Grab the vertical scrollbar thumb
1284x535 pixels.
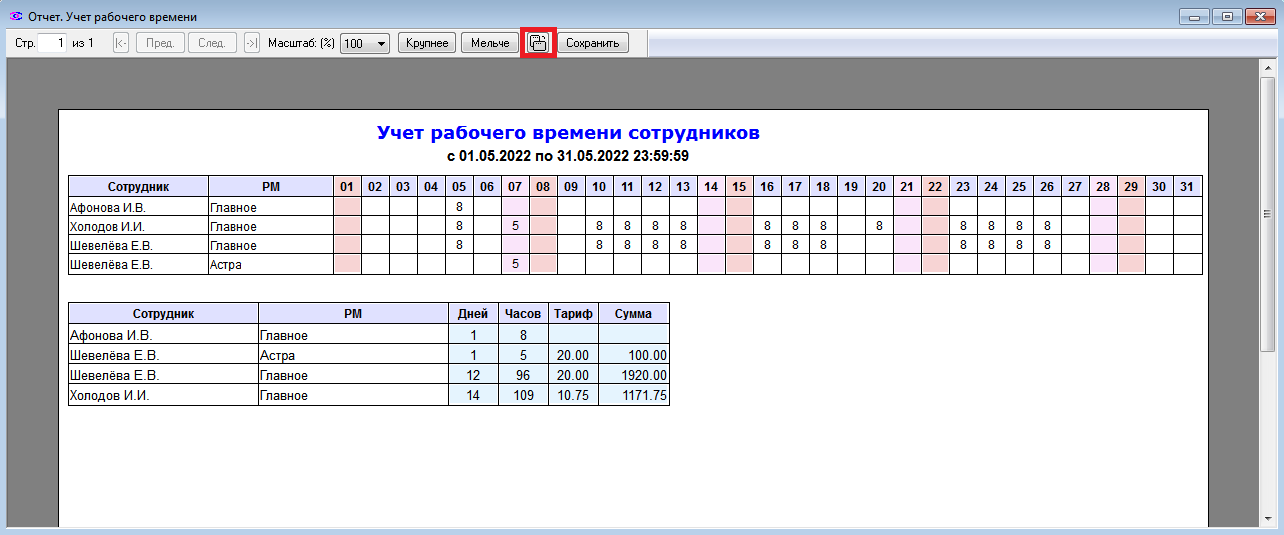[x=1267, y=213]
